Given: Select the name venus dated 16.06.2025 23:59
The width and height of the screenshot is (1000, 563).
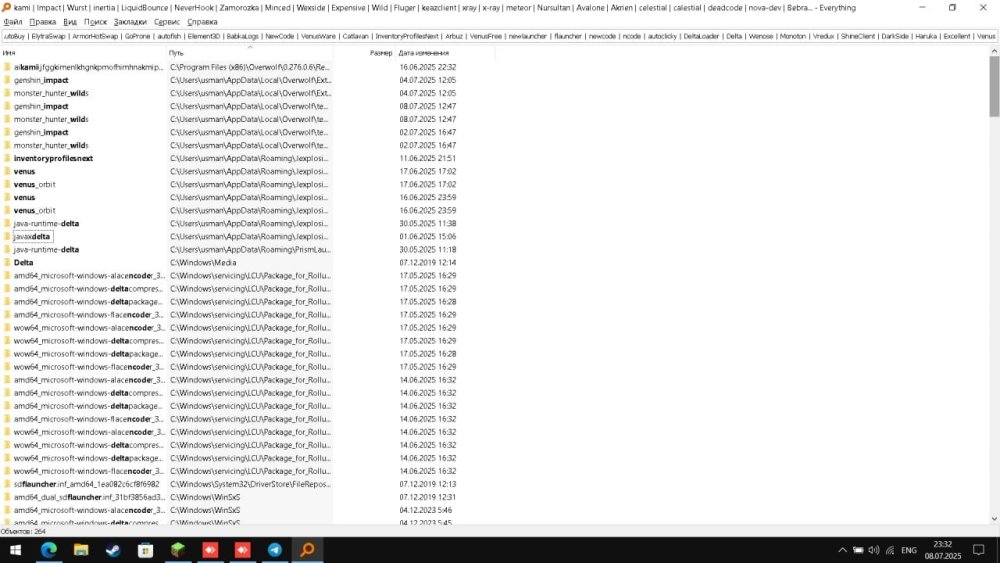Looking at the screenshot, I should tap(24, 198).
